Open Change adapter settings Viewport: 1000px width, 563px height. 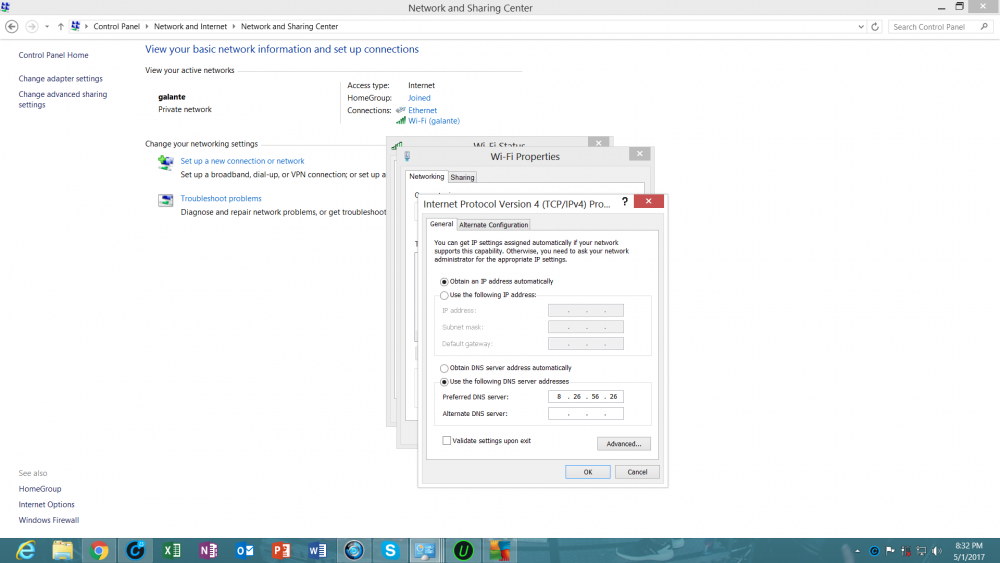(61, 78)
